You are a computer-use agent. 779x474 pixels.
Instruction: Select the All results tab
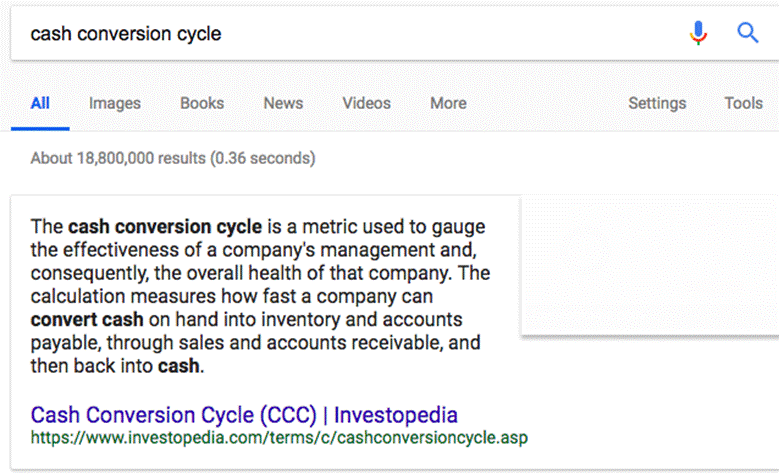[x=40, y=103]
